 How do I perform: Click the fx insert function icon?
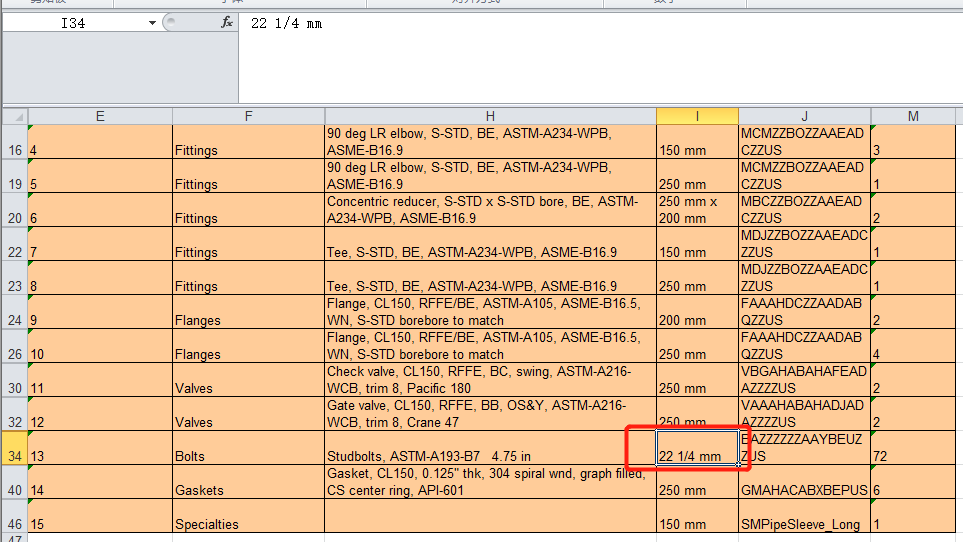coord(227,23)
